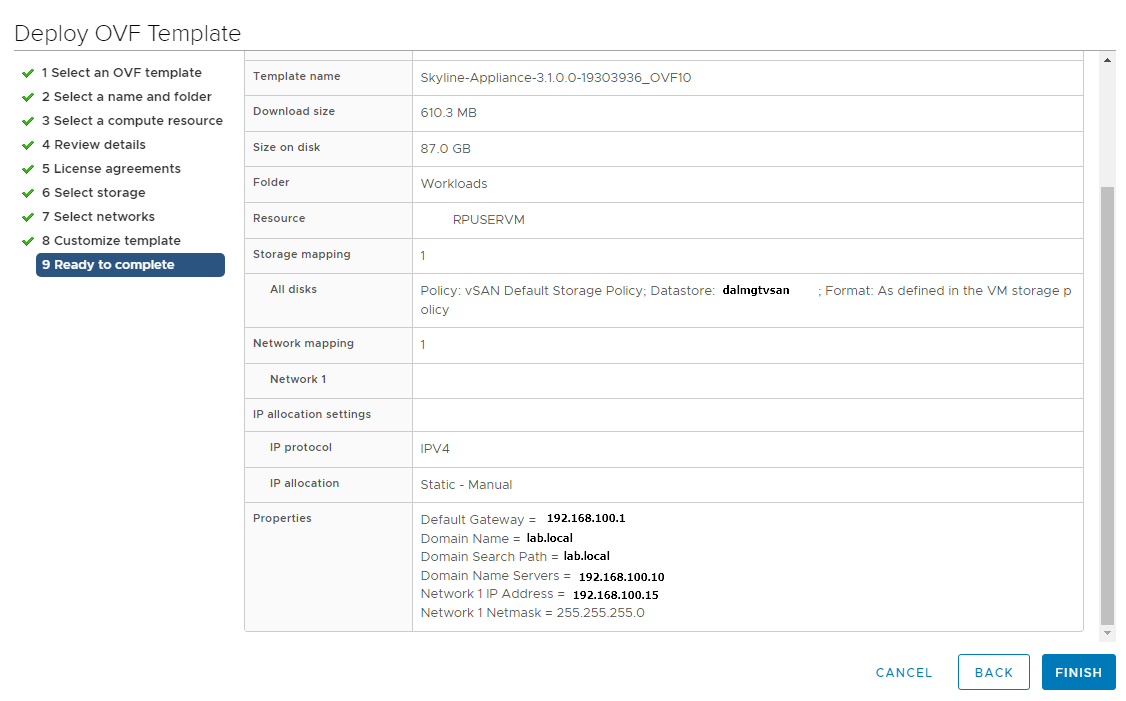Click the checkmark icon next to Select a compute resource

pos(28,121)
